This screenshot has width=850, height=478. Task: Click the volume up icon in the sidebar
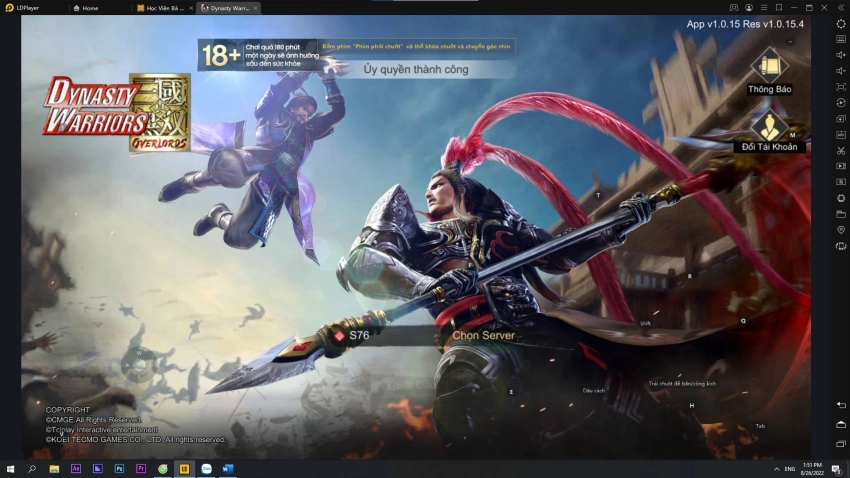click(841, 54)
